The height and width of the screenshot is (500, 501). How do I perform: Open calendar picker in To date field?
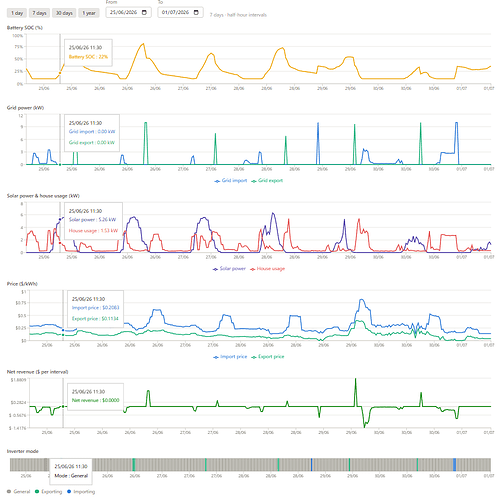(x=196, y=12)
